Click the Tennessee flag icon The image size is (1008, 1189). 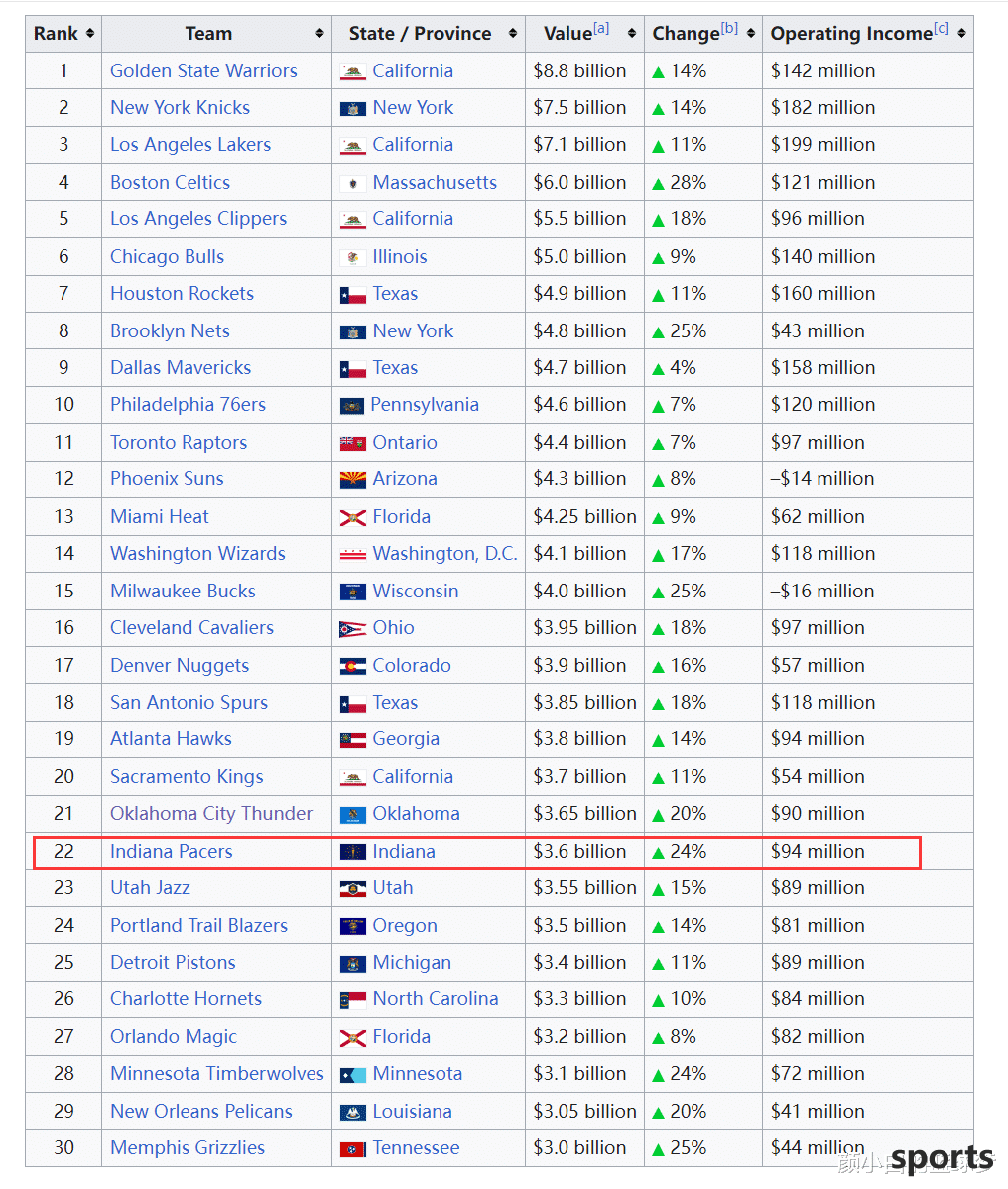(353, 1149)
